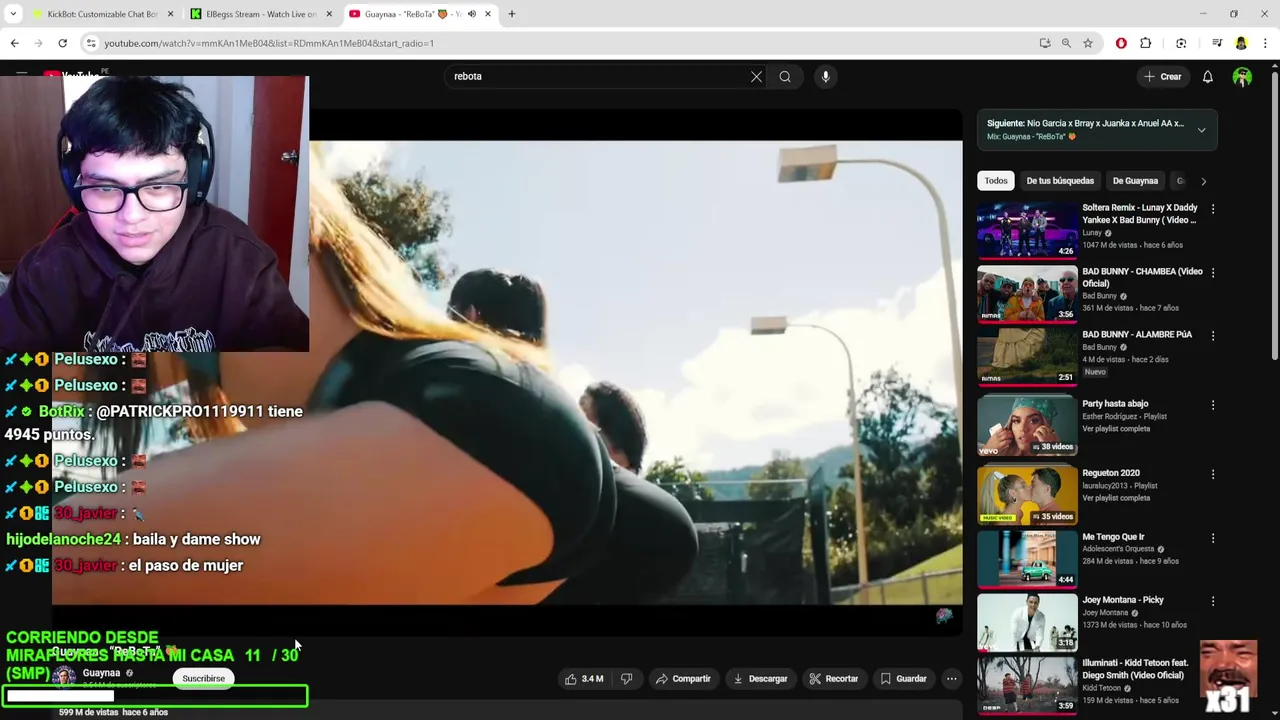Image resolution: width=1280 pixels, height=720 pixels.
Task: Open Illuminati Kidd Tetoon thumbnail
Action: [1027, 685]
